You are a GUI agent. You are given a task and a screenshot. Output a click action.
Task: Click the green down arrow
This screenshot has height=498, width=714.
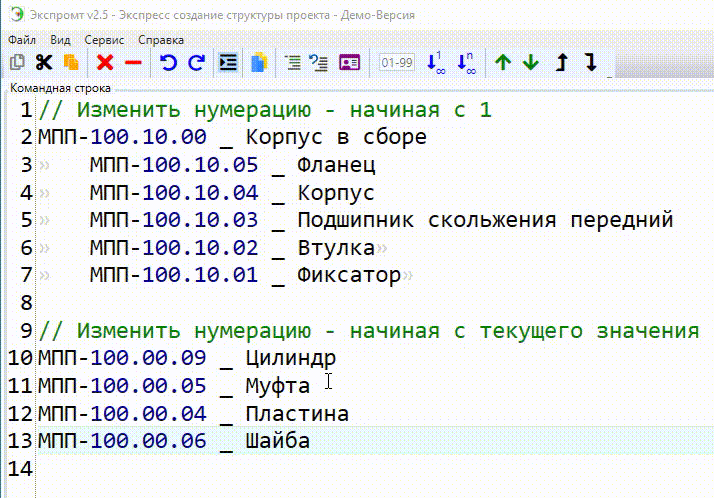click(531, 62)
